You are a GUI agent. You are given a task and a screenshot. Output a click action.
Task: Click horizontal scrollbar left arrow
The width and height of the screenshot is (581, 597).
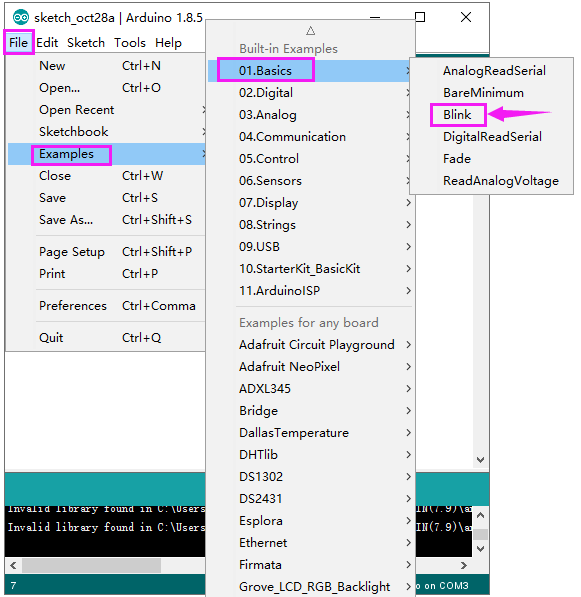coord(13,565)
